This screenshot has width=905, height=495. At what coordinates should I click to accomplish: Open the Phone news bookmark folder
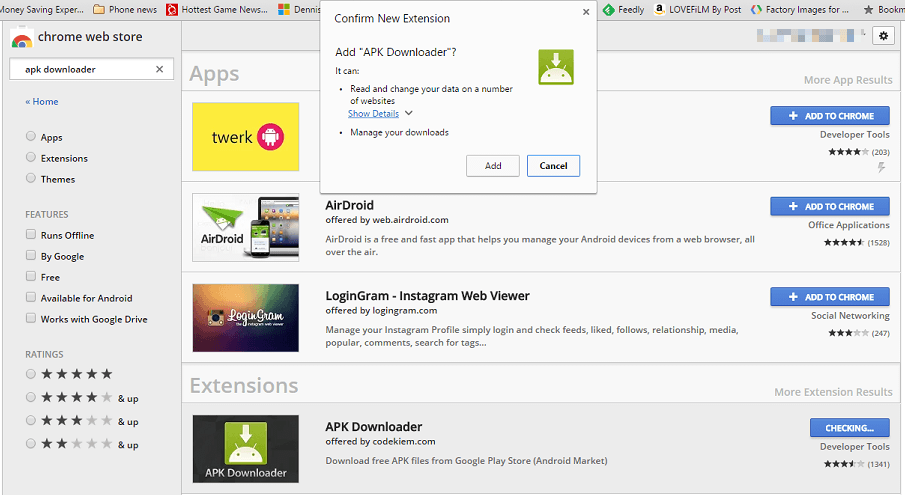click(125, 9)
